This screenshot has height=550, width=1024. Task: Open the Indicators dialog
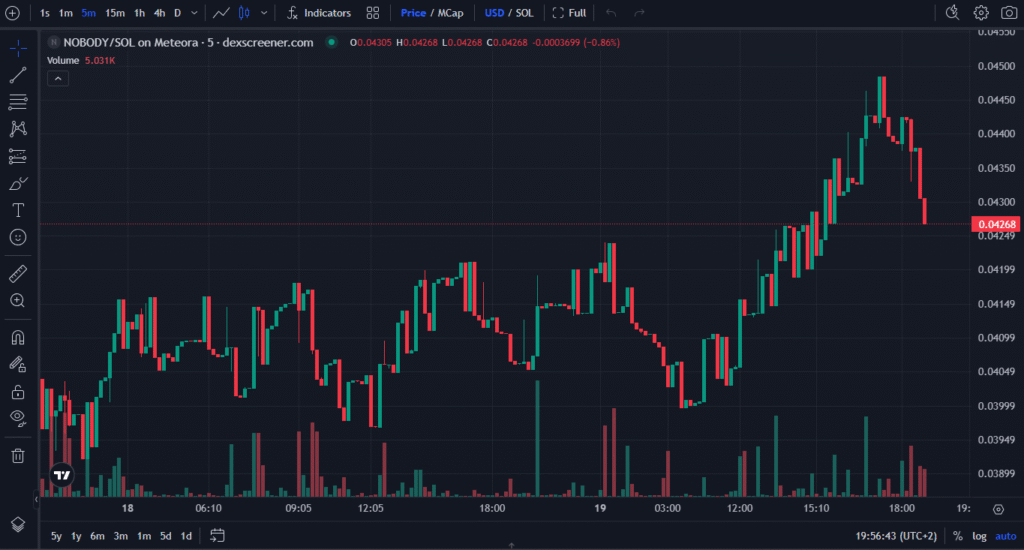pyautogui.click(x=318, y=13)
